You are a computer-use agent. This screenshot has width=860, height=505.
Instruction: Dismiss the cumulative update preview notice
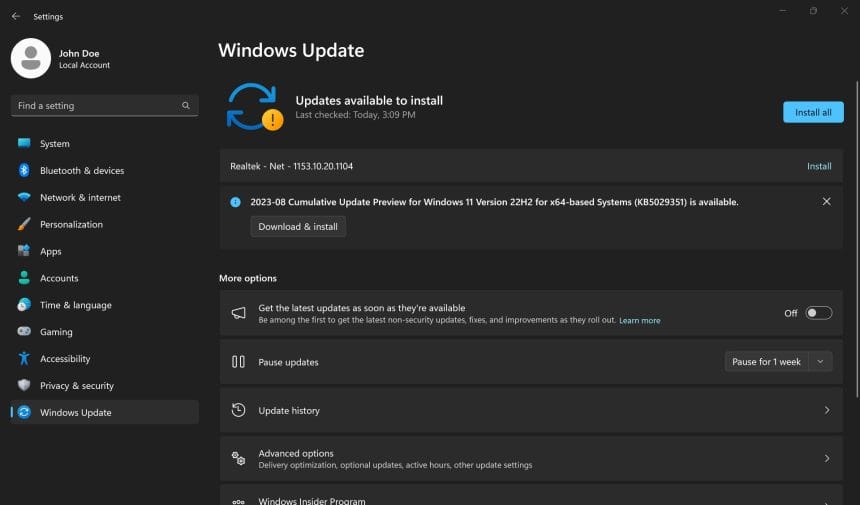coord(826,202)
